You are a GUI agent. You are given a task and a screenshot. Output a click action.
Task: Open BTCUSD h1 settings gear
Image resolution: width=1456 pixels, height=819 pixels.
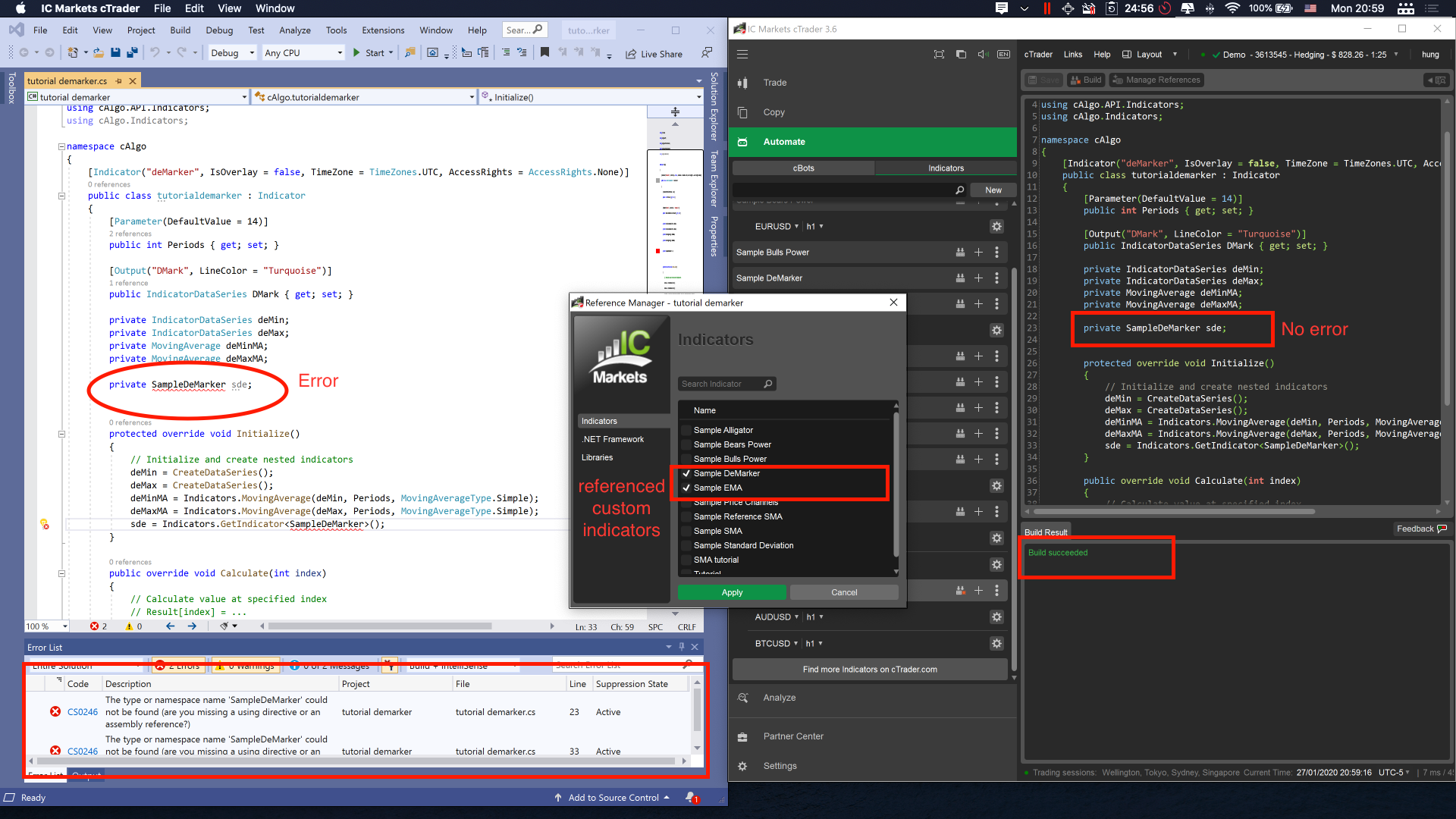coord(996,644)
